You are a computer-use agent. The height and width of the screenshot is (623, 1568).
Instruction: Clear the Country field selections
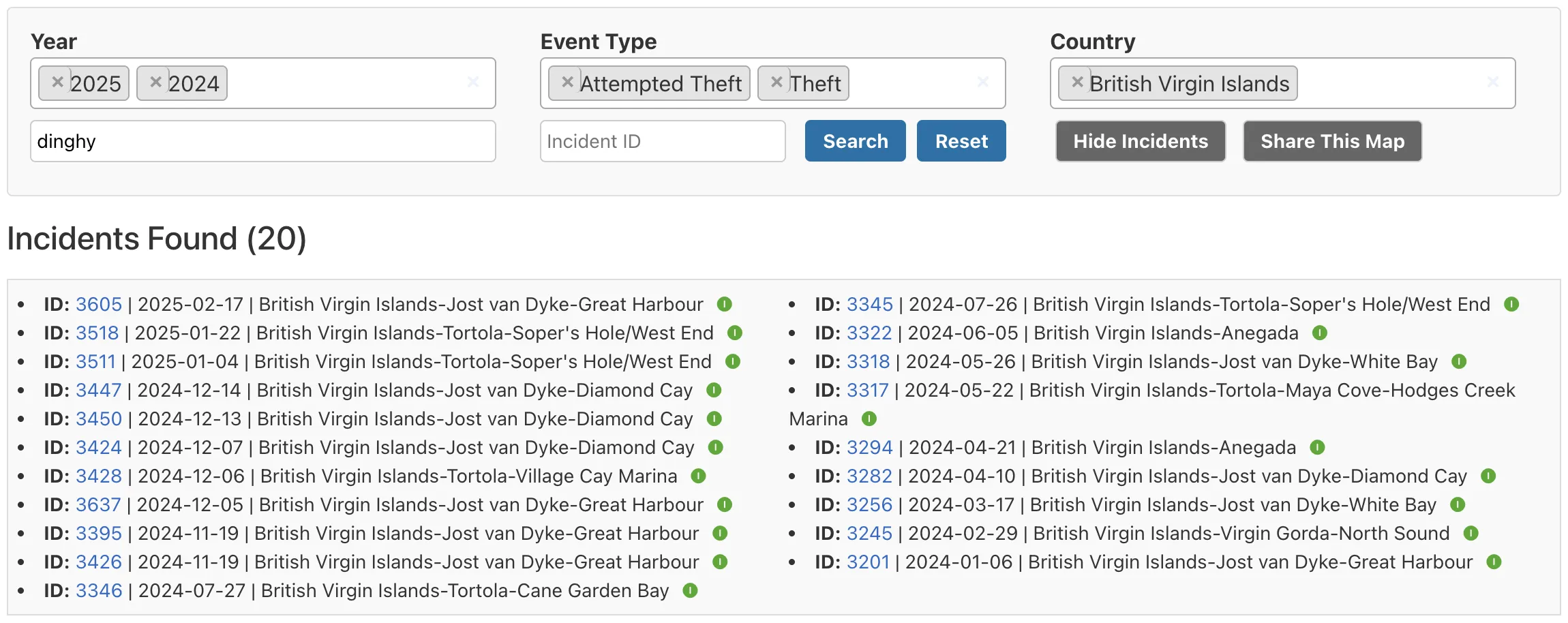(x=1493, y=82)
